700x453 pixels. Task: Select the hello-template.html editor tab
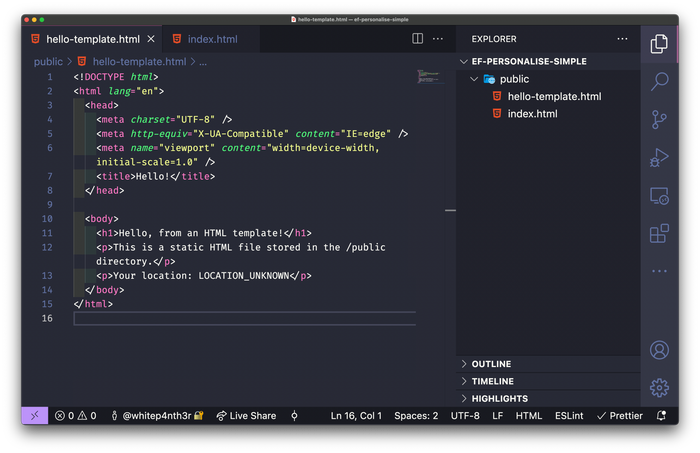click(x=92, y=39)
